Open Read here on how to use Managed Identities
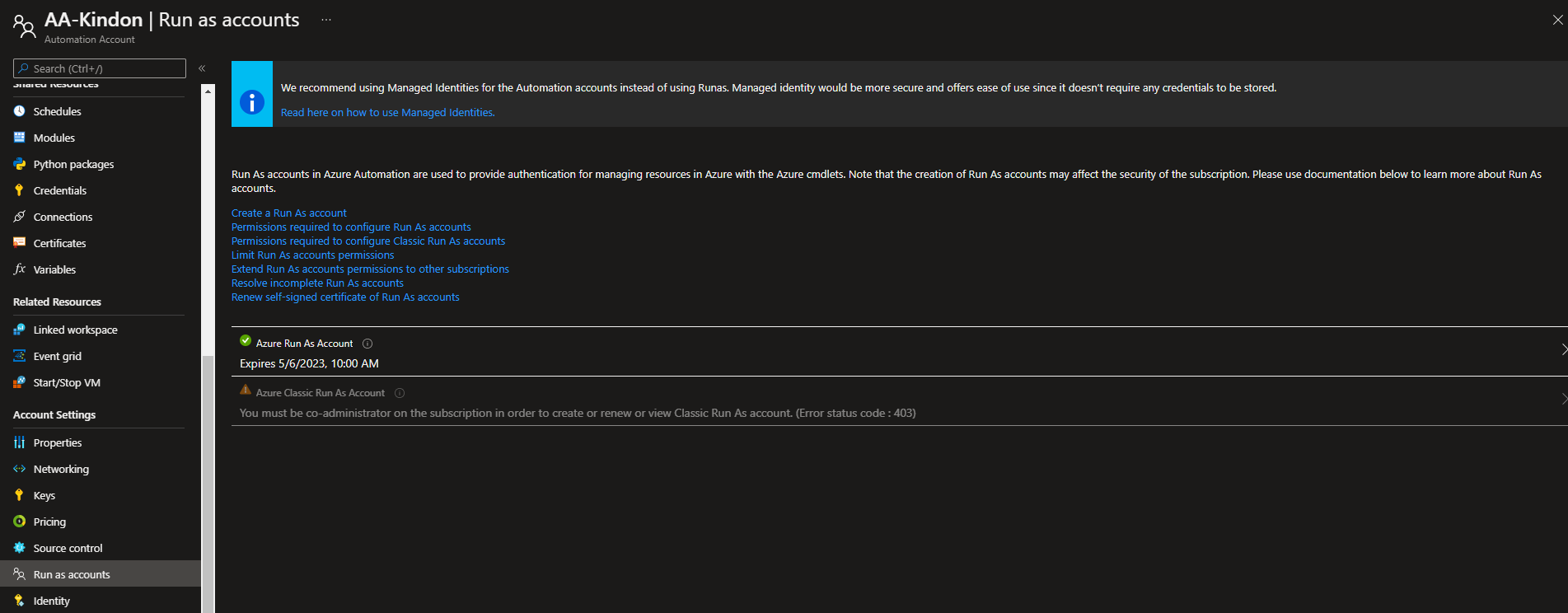 tap(388, 113)
